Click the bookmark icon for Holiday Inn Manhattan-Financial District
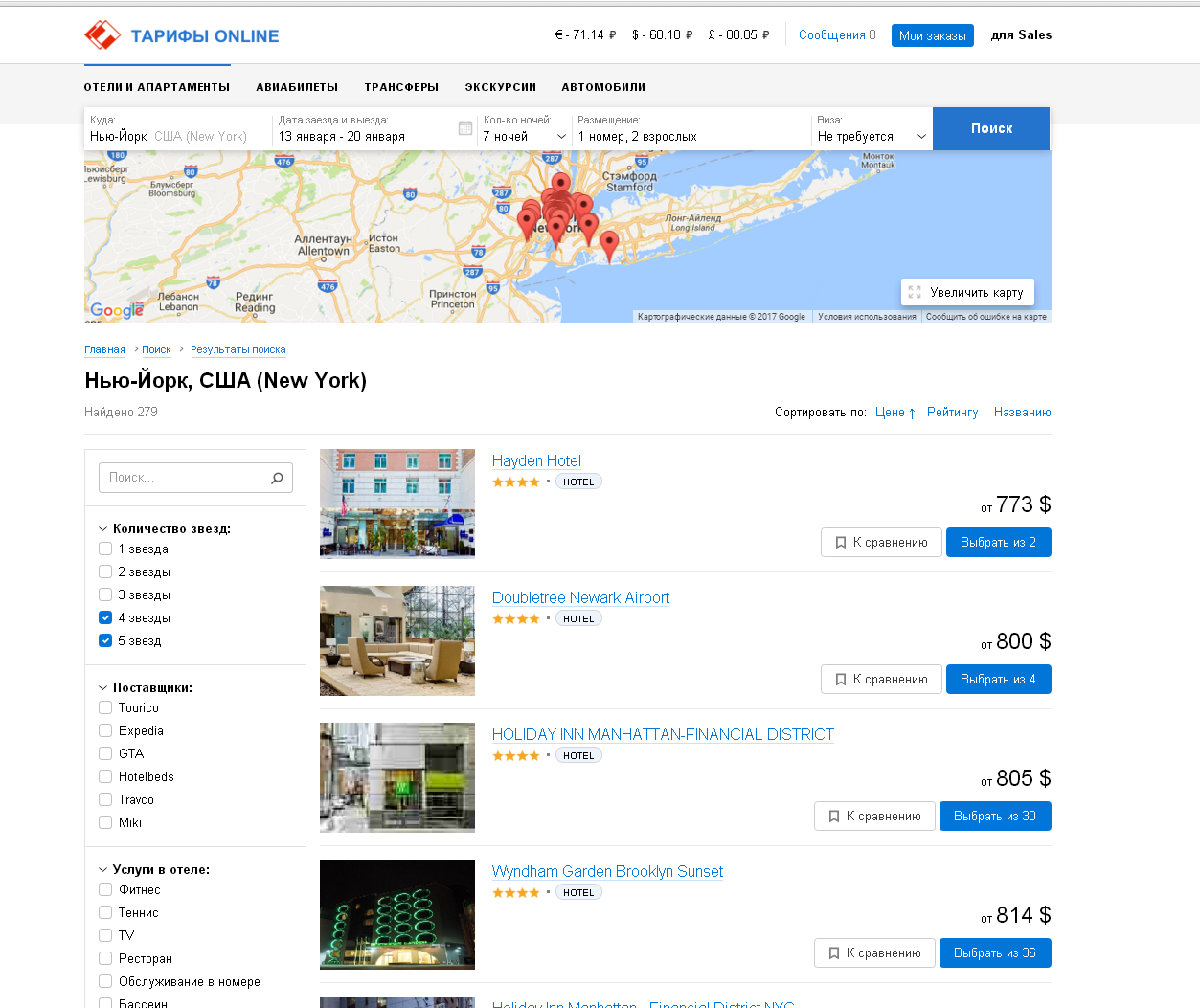Image resolution: width=1200 pixels, height=1008 pixels. point(834,817)
